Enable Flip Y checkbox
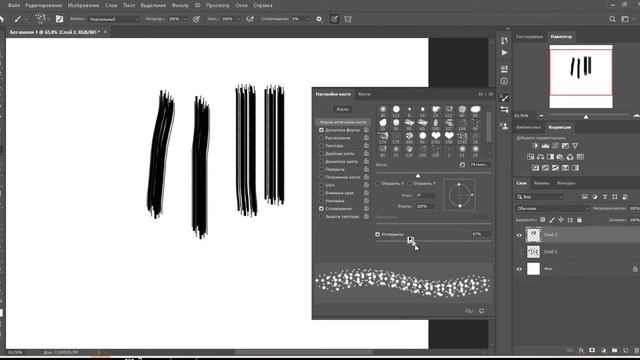This screenshot has width=640, height=360. point(409,183)
